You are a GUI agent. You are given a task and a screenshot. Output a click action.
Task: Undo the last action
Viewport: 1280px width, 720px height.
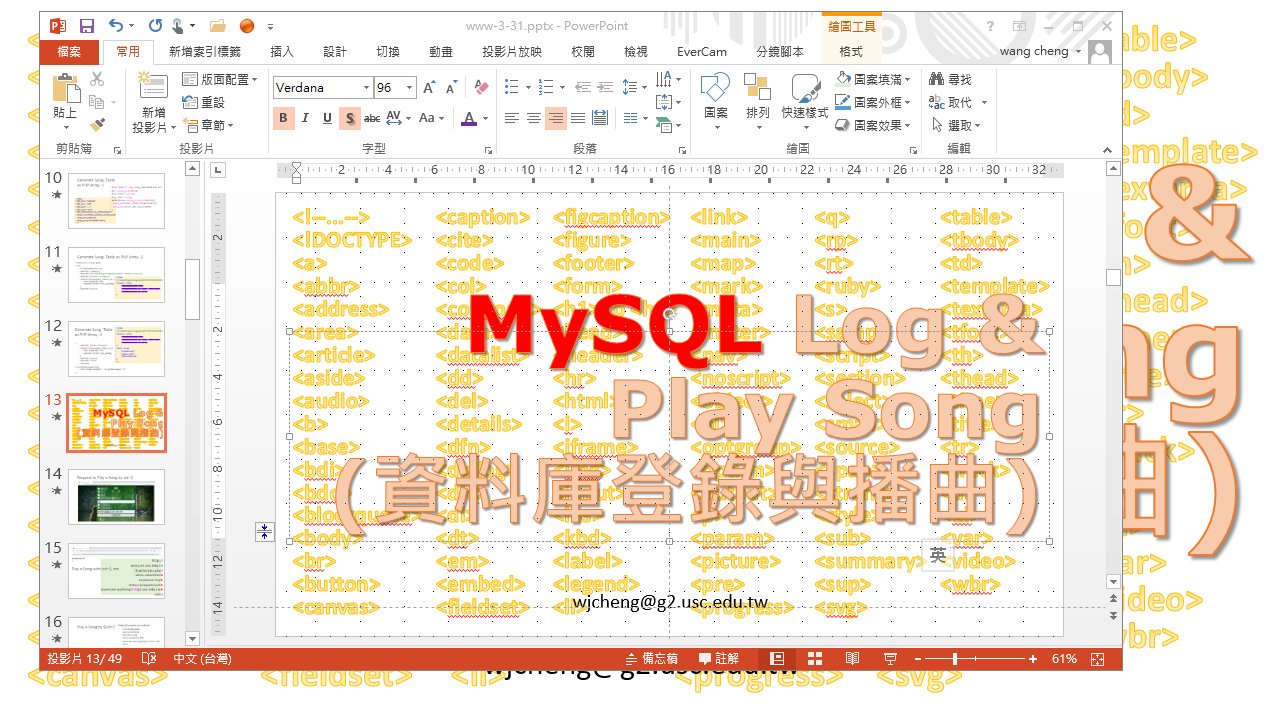tap(115, 26)
